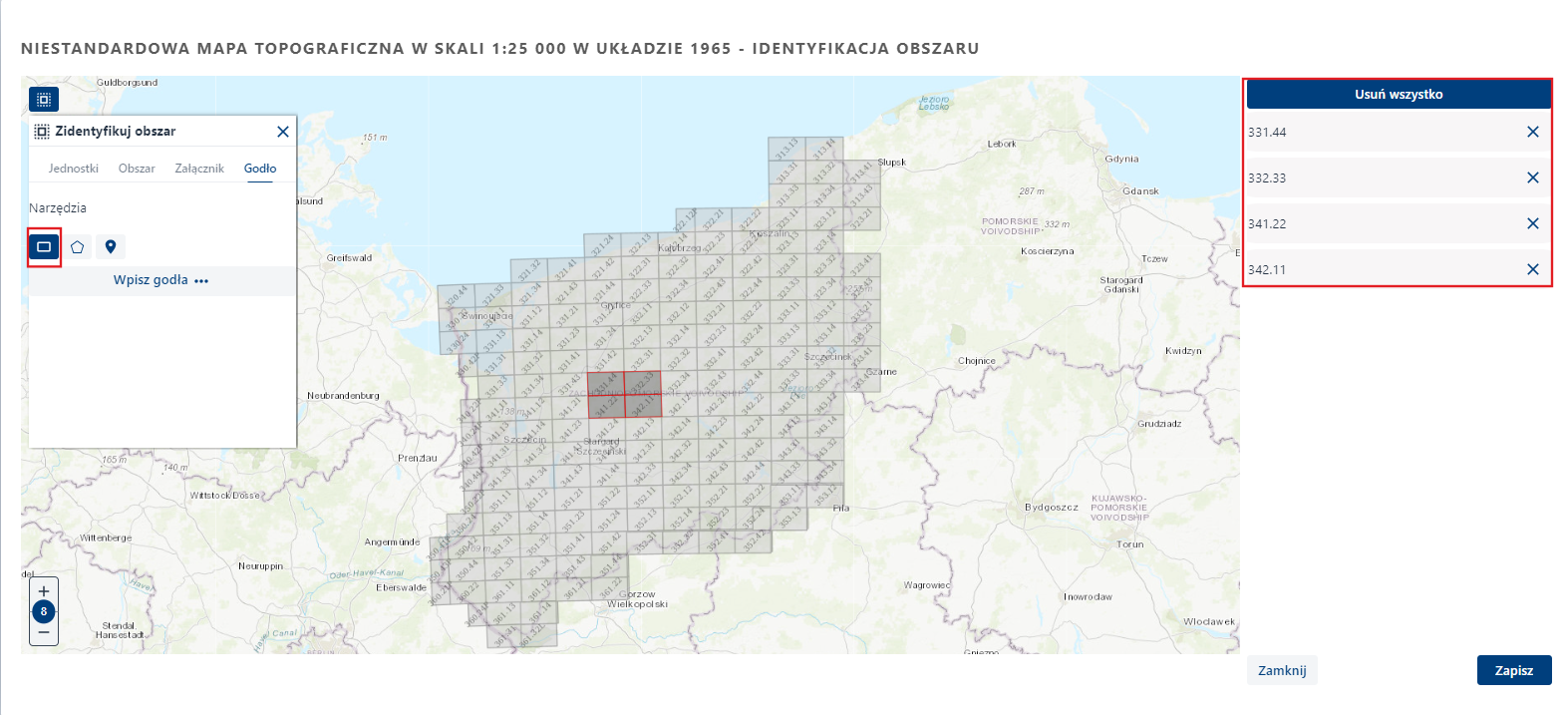Switch to the Jednostki tab
This screenshot has width=1568, height=715.
point(74,169)
